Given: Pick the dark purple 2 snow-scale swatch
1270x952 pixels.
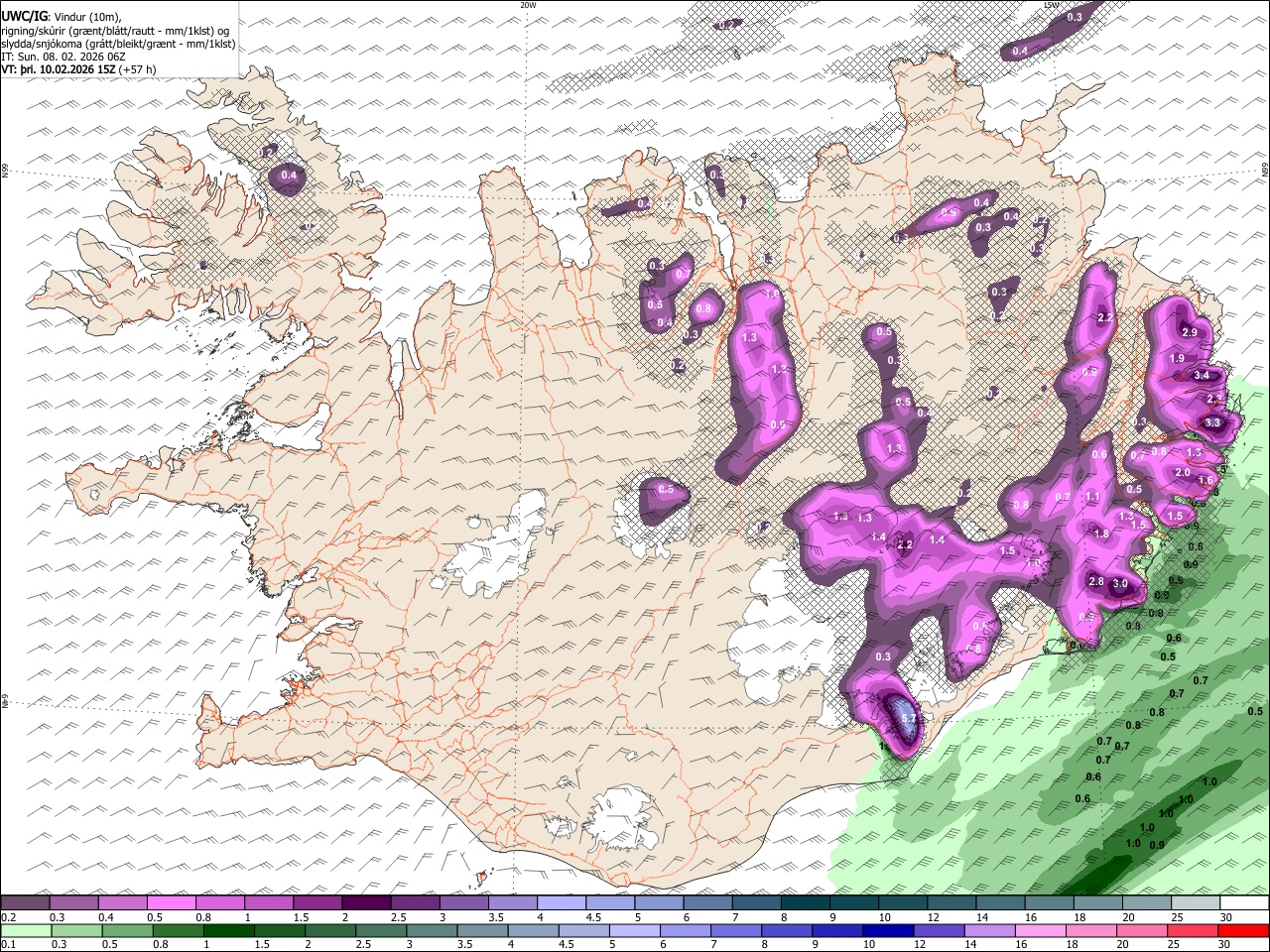Looking at the screenshot, I should [366, 903].
